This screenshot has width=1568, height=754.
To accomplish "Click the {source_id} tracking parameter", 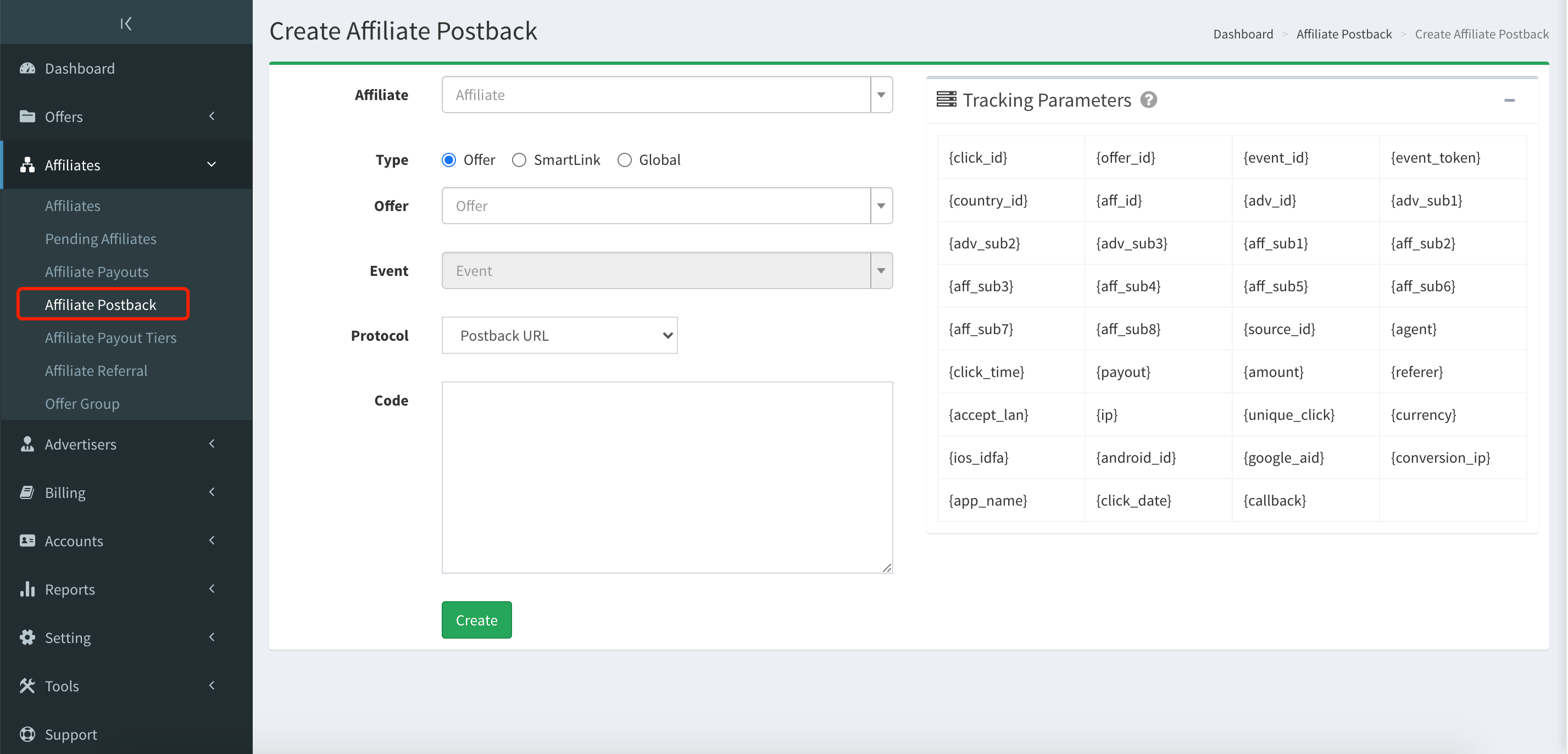I will (x=1279, y=329).
